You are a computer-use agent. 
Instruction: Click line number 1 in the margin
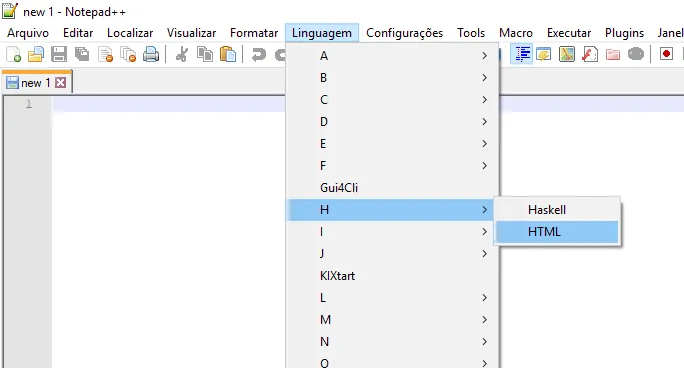pos(29,104)
